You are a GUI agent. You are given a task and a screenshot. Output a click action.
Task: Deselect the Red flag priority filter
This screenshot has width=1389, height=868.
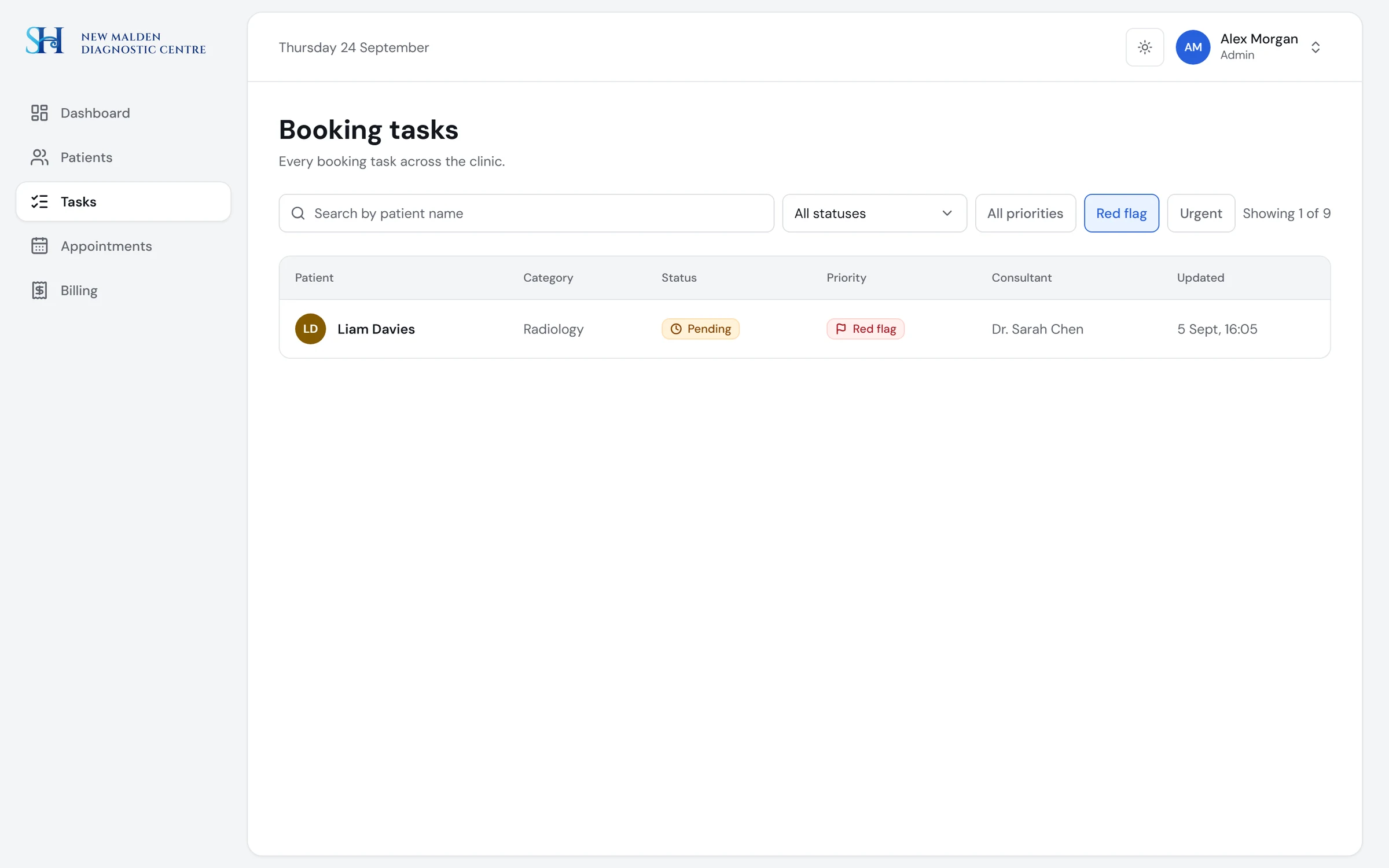point(1121,214)
